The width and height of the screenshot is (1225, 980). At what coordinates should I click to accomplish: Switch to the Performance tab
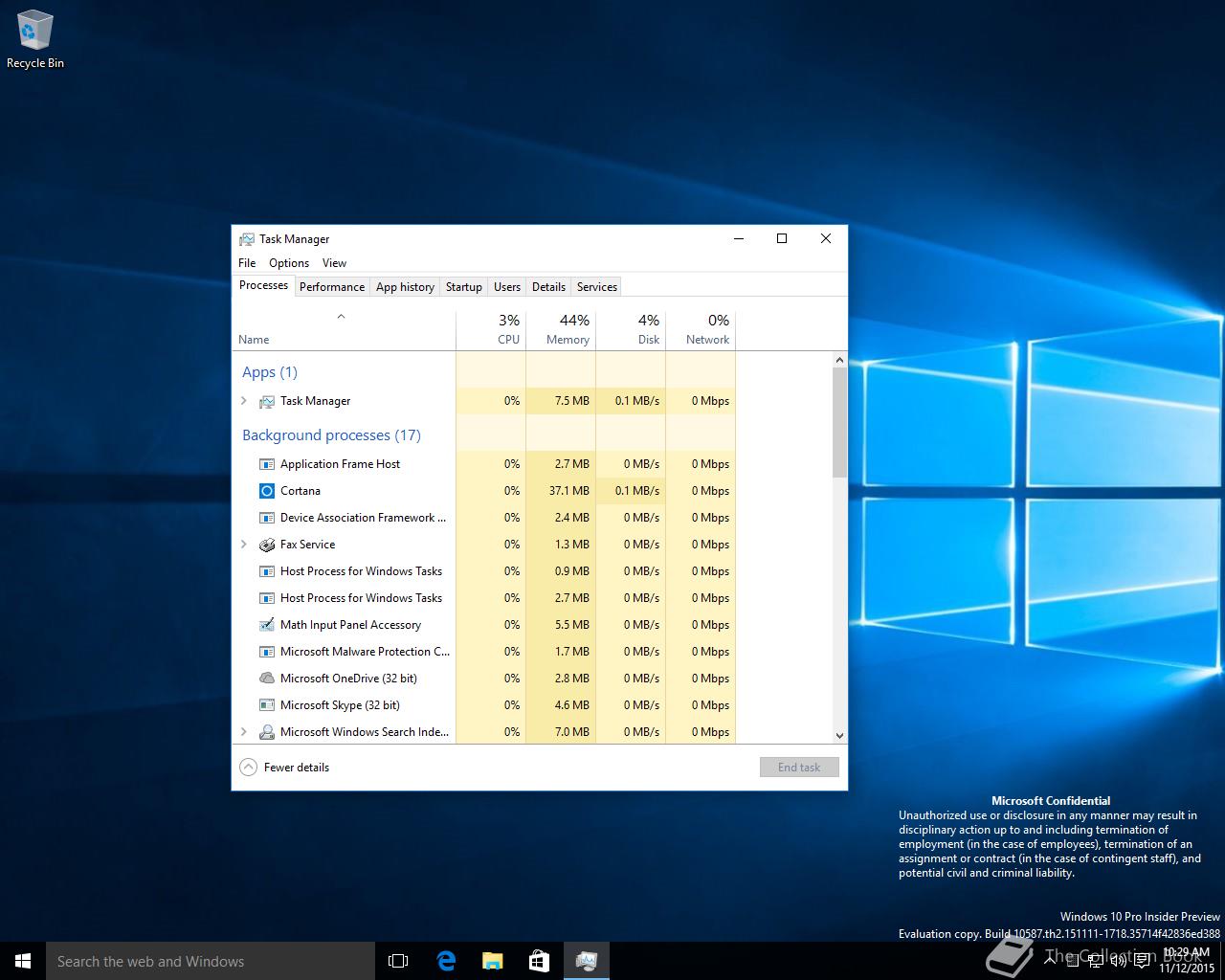332,287
